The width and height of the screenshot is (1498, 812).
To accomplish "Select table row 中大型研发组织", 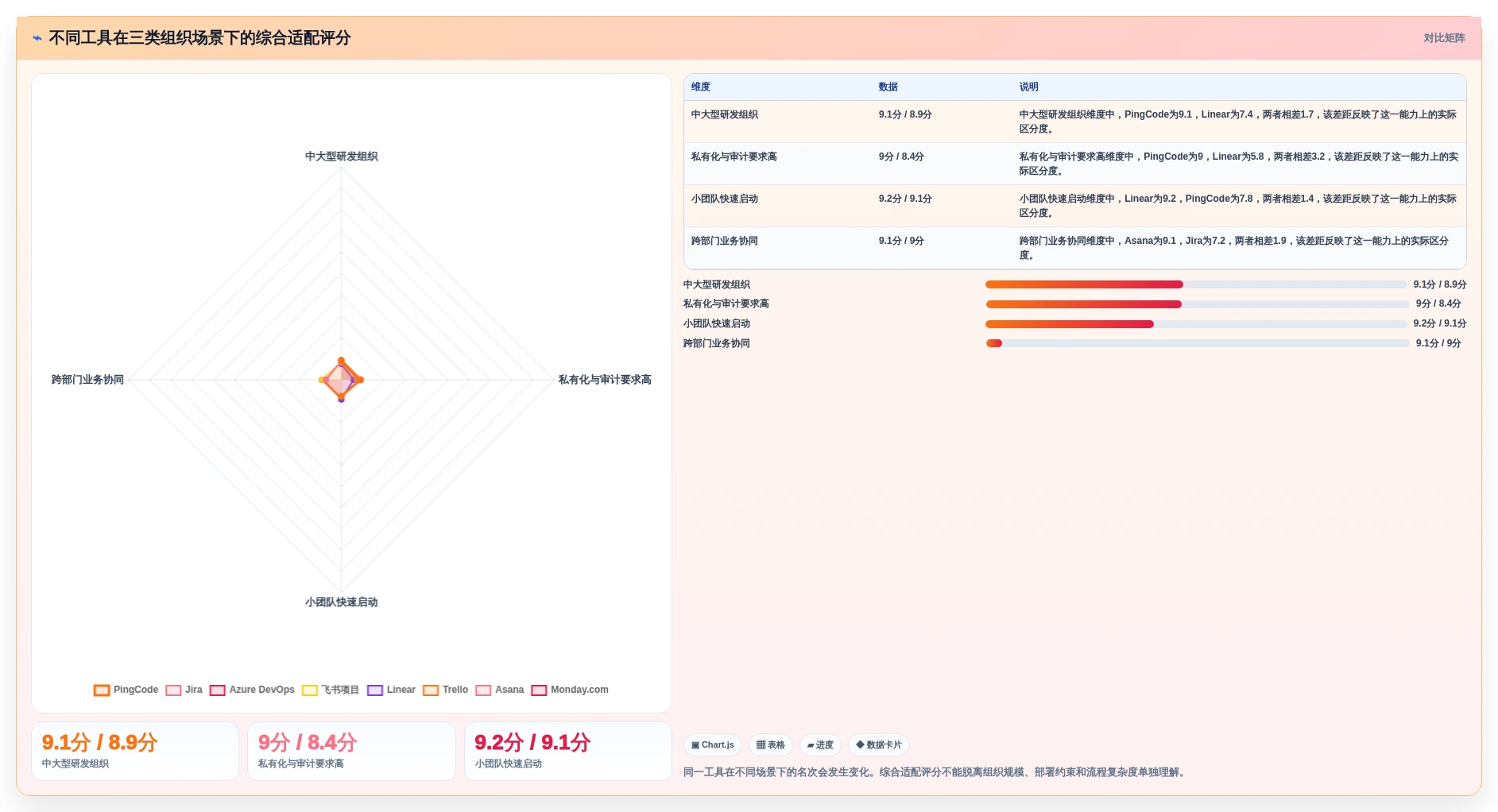I will [x=1074, y=122].
